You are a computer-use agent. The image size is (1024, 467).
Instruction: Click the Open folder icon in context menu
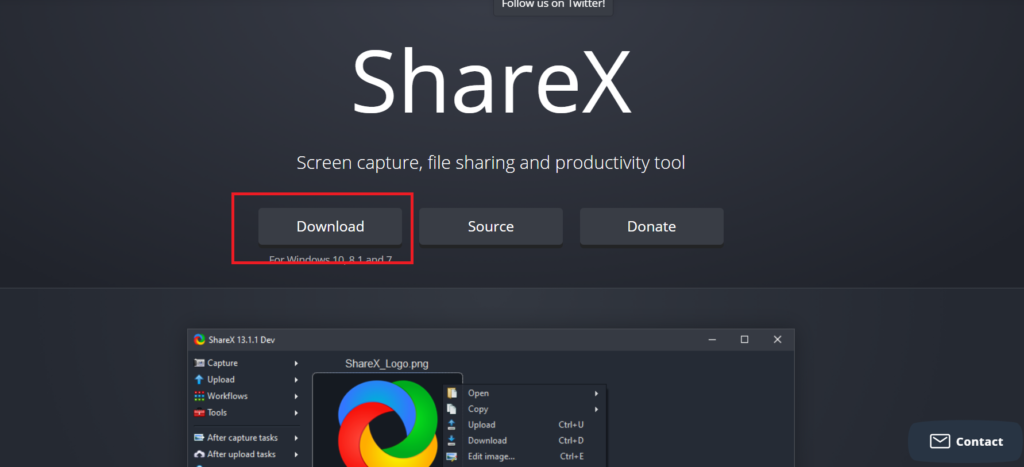tap(452, 393)
